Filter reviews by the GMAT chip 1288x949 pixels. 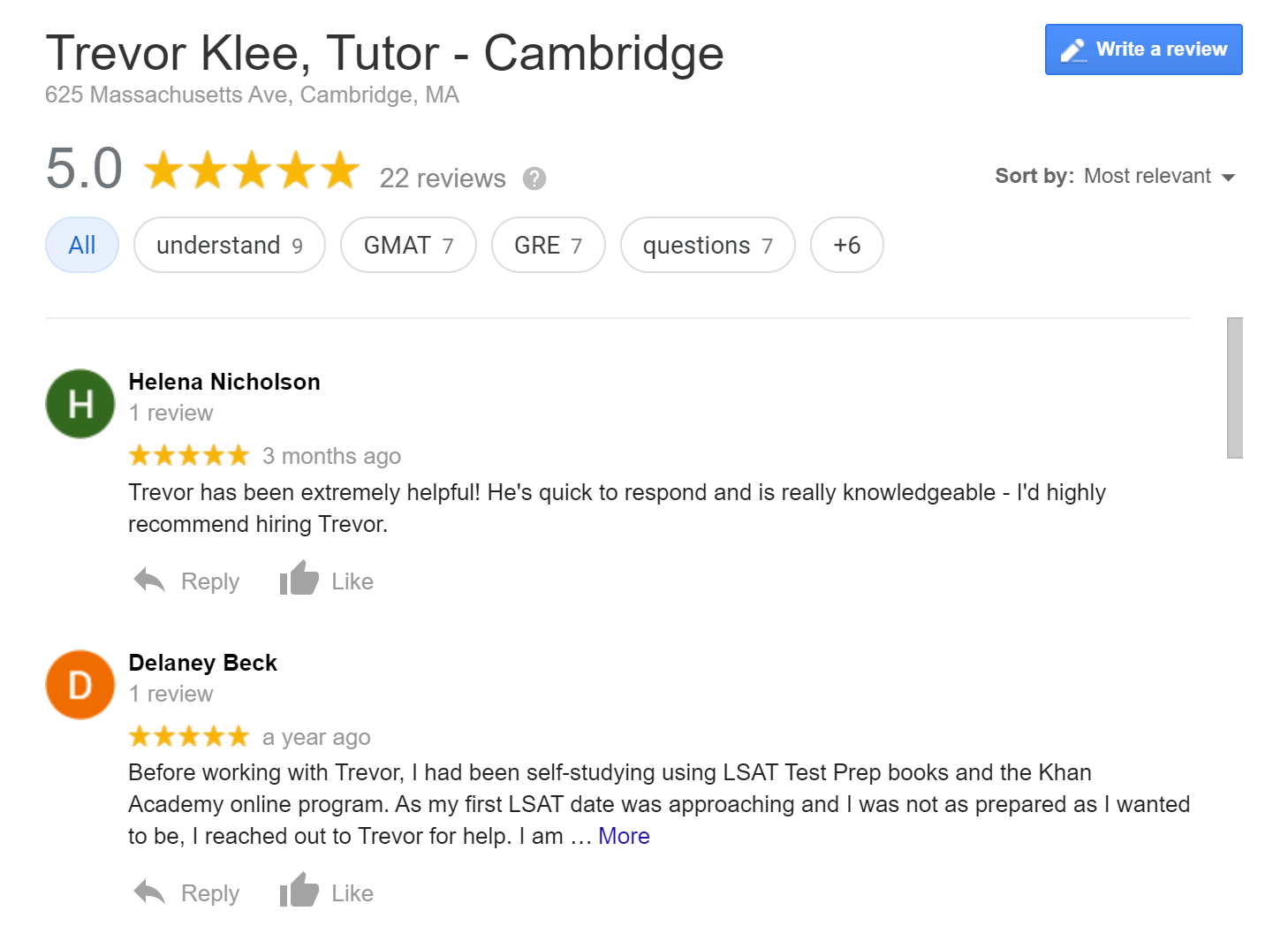408,245
